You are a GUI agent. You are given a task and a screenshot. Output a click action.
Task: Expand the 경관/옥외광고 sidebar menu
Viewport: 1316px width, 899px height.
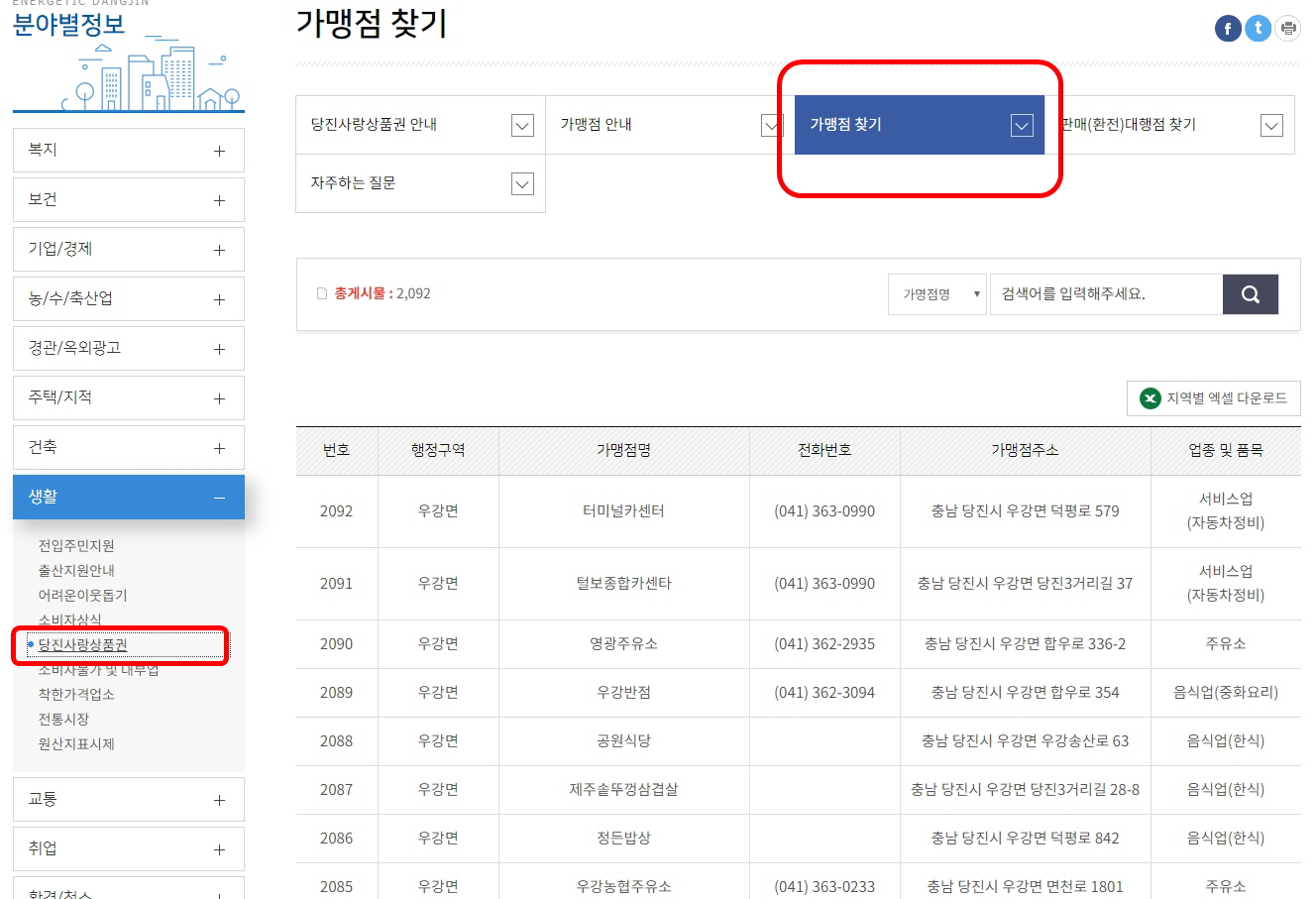pyautogui.click(x=129, y=349)
